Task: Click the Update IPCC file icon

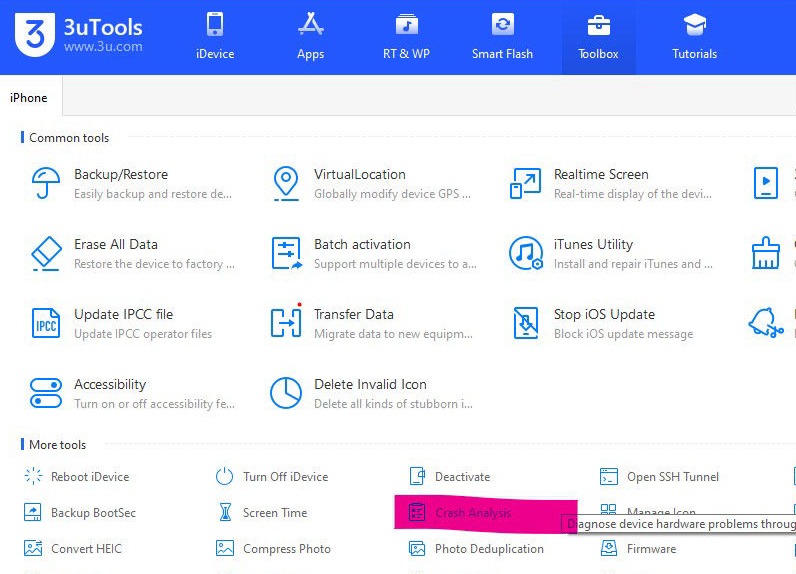Action: (x=46, y=323)
